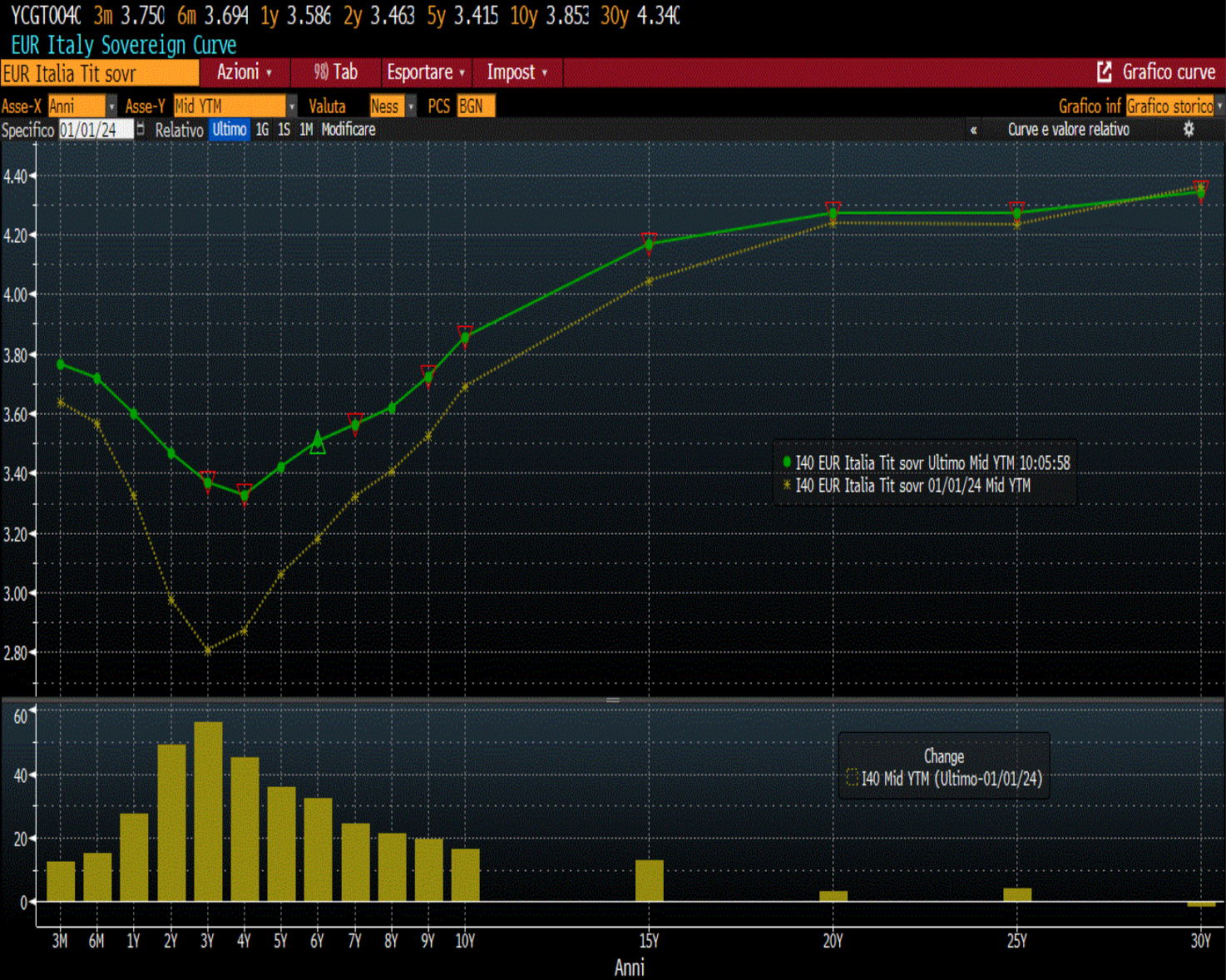Open the Esportare menu
This screenshot has width=1226, height=980.
click(425, 72)
